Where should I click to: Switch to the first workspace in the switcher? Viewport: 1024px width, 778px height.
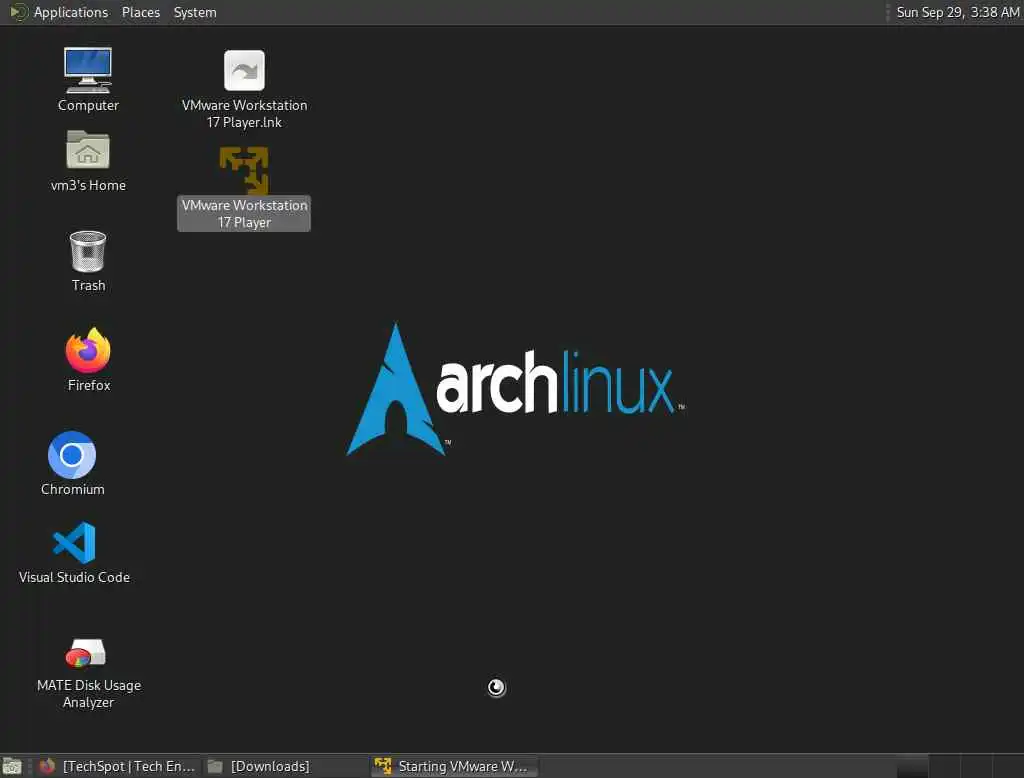[x=912, y=766]
